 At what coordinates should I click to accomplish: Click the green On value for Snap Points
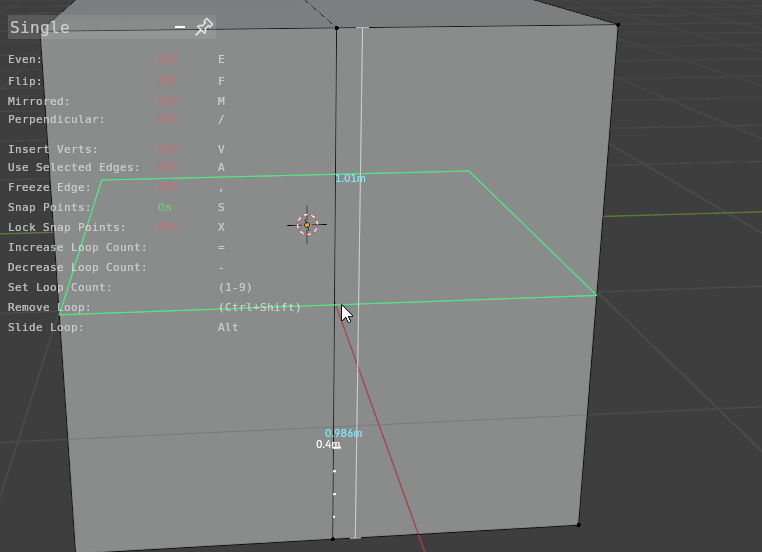[x=165, y=207]
